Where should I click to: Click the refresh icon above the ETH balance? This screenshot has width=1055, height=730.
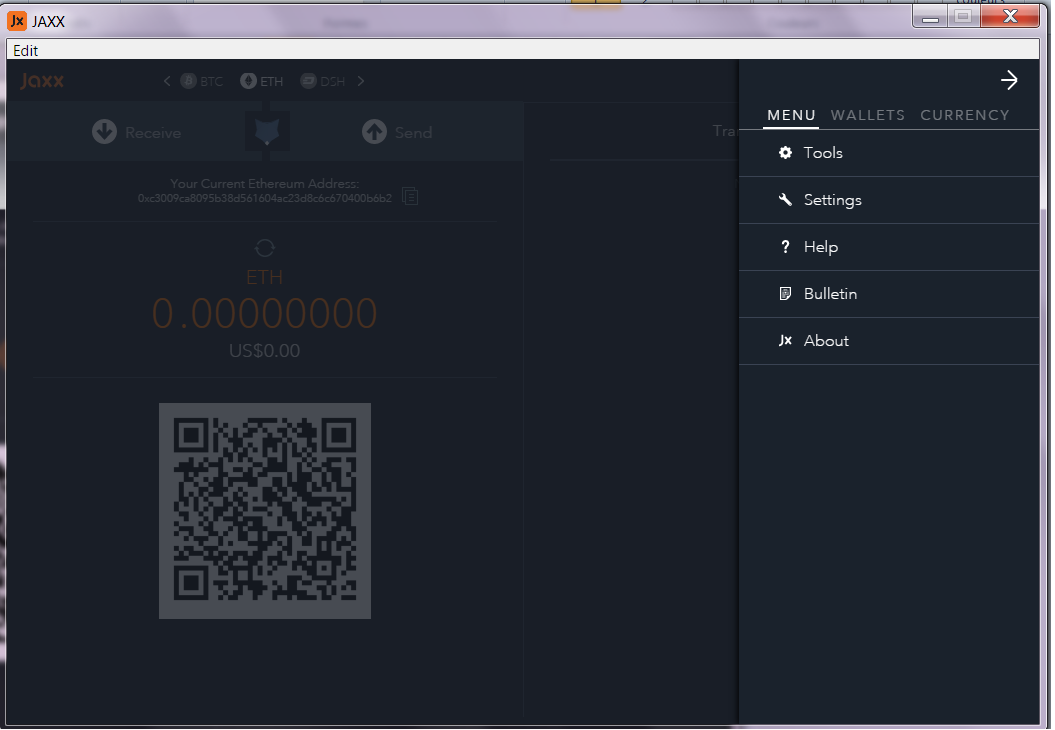pyautogui.click(x=264, y=247)
